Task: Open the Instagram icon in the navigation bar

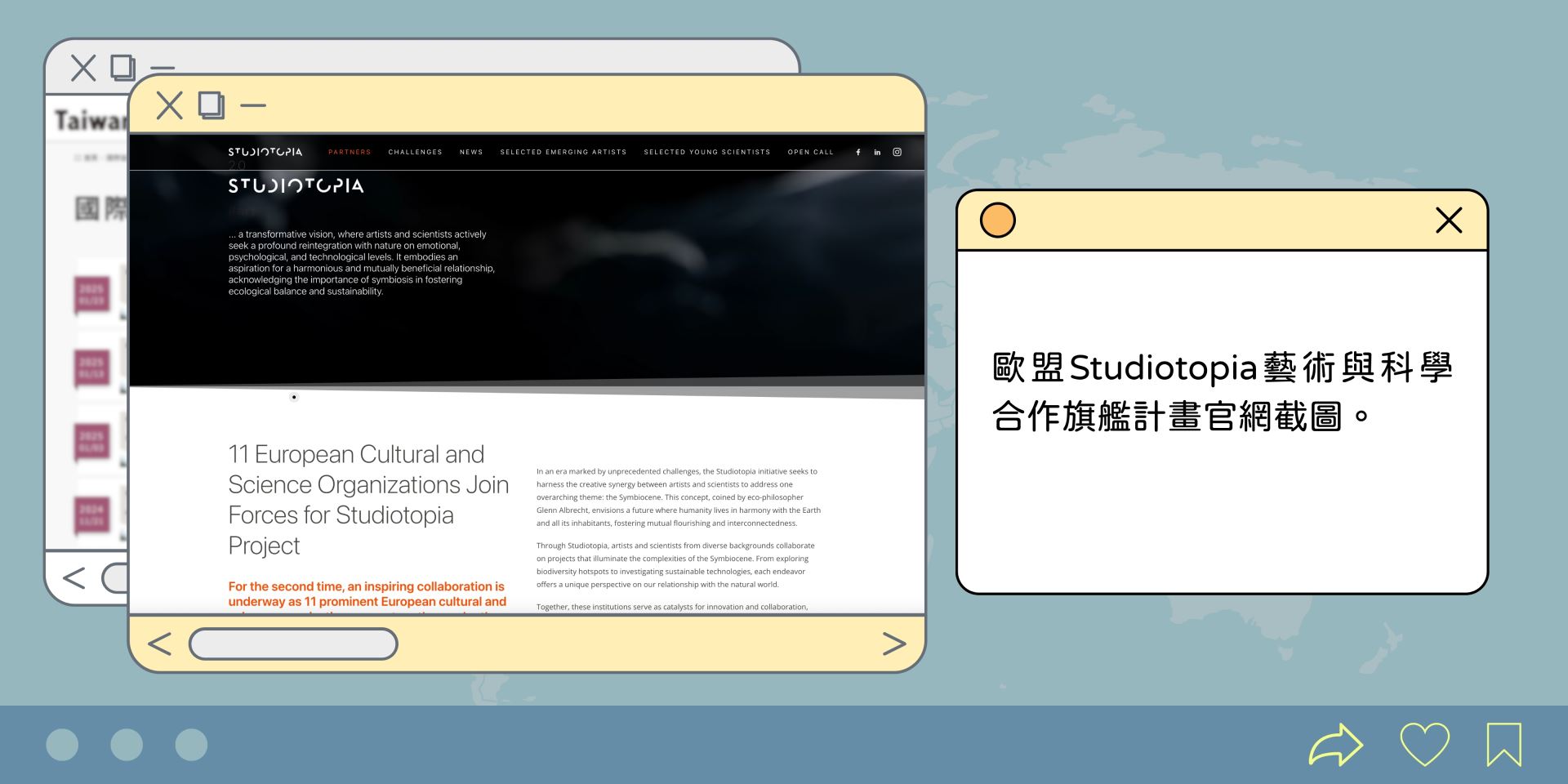Action: [x=897, y=152]
